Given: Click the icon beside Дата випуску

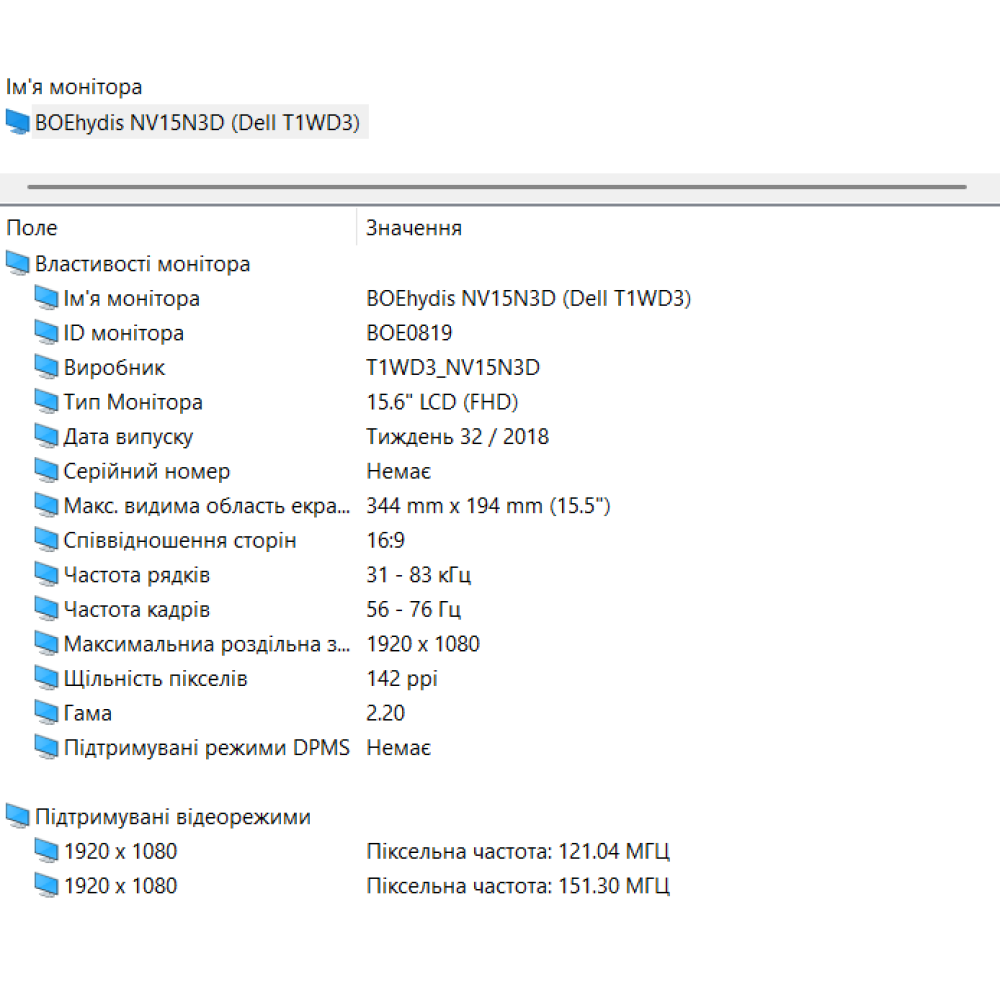Looking at the screenshot, I should (46, 437).
